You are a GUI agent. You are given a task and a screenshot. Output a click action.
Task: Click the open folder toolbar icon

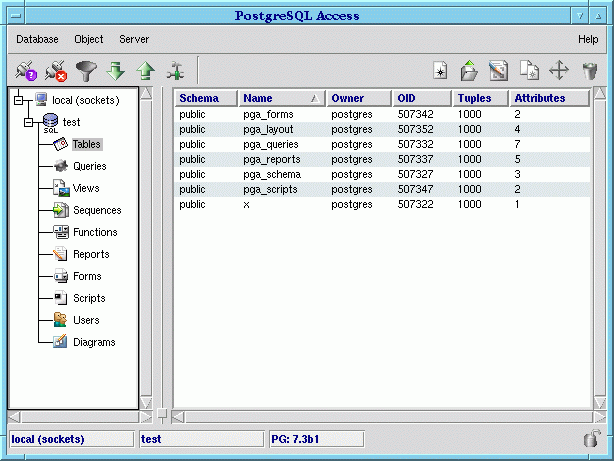[x=469, y=71]
